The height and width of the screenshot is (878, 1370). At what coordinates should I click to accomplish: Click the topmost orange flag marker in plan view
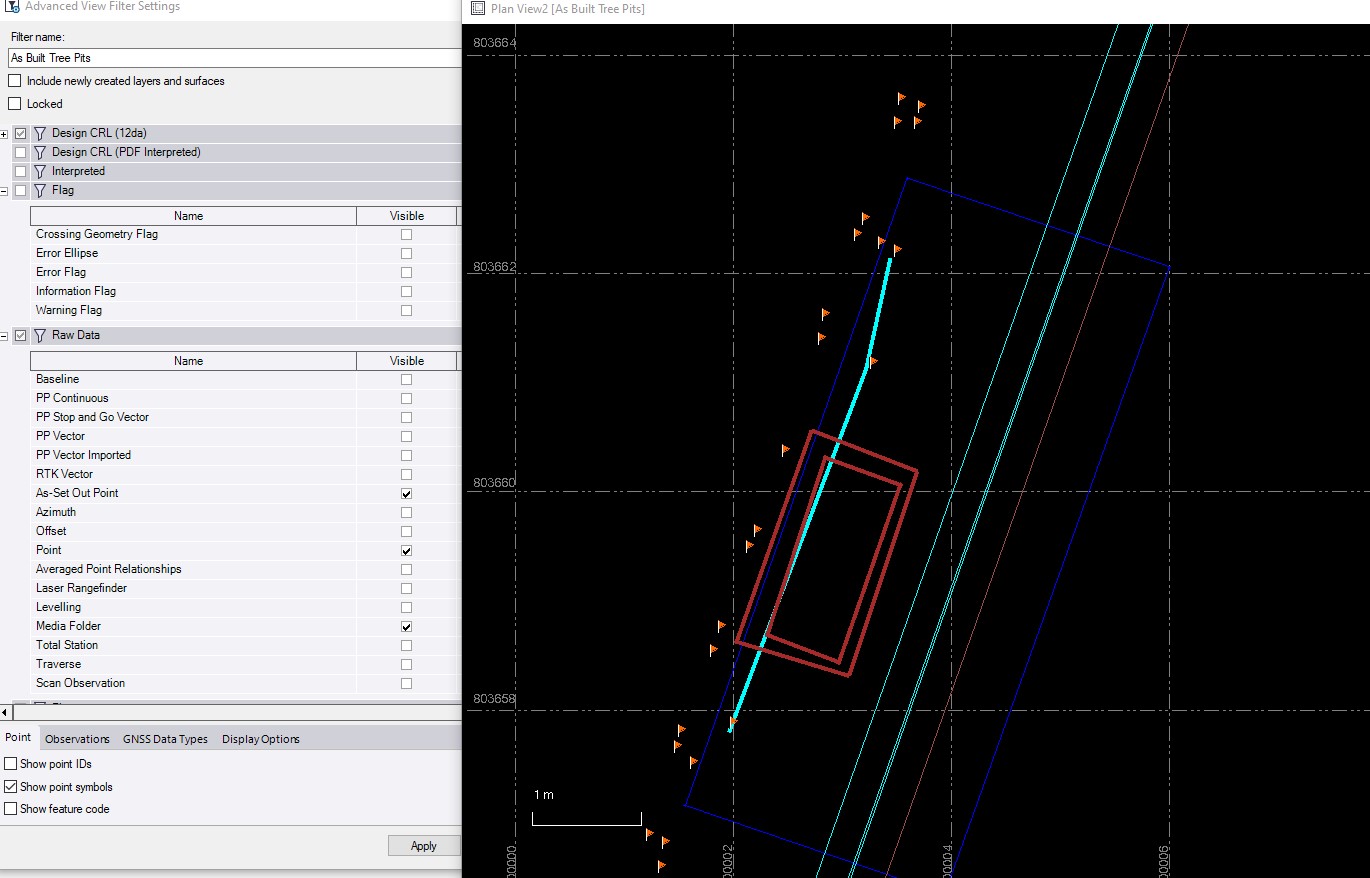pos(901,98)
